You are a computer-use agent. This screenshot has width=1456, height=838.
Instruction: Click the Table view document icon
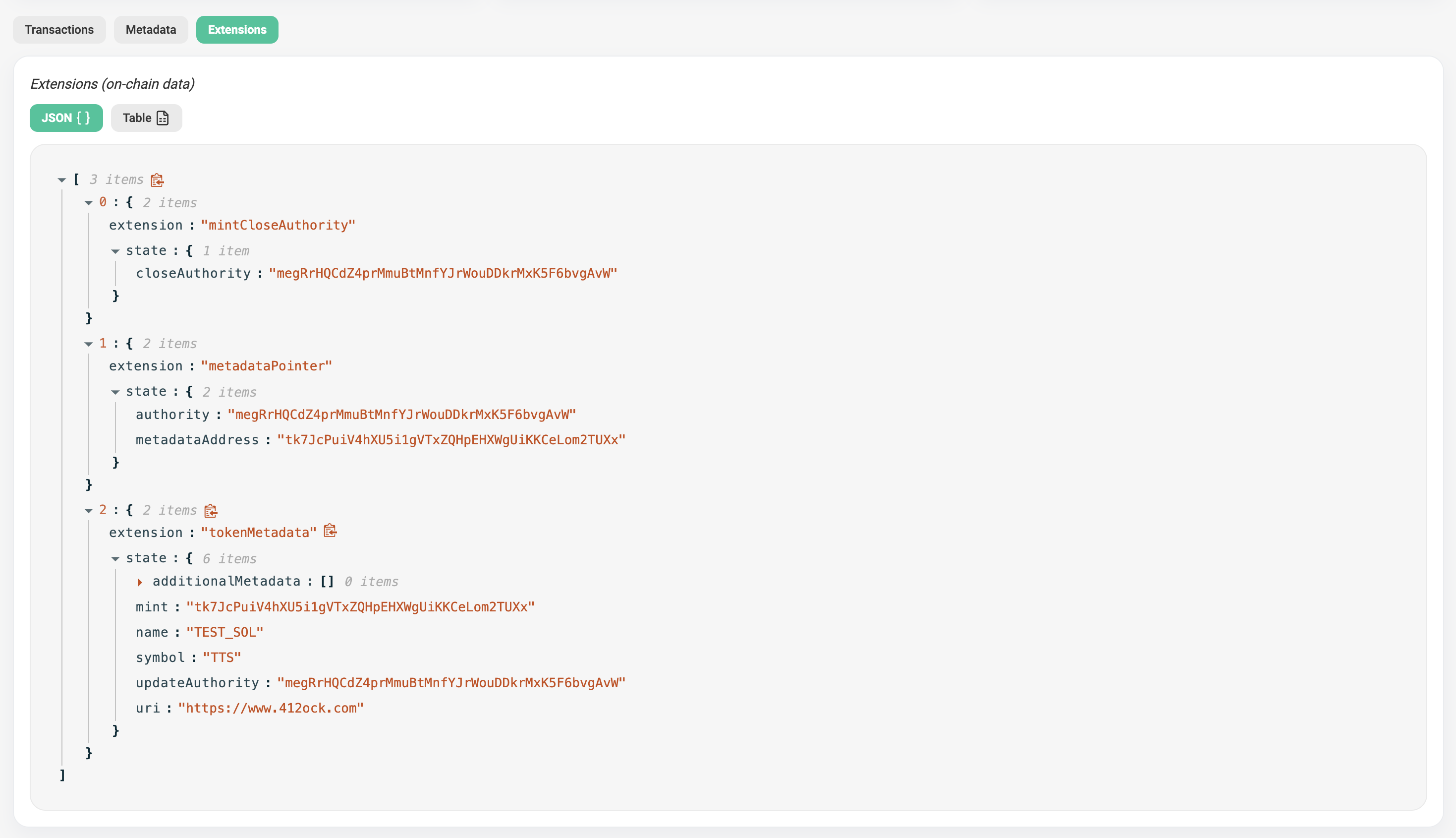click(x=163, y=118)
